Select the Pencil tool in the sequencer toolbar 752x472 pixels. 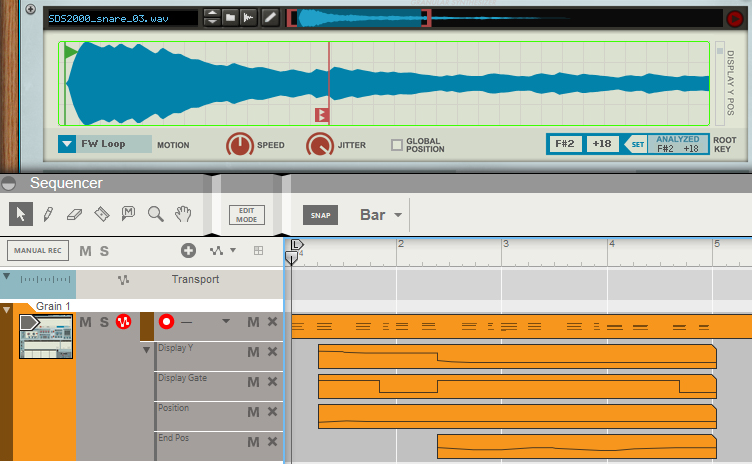[47, 213]
